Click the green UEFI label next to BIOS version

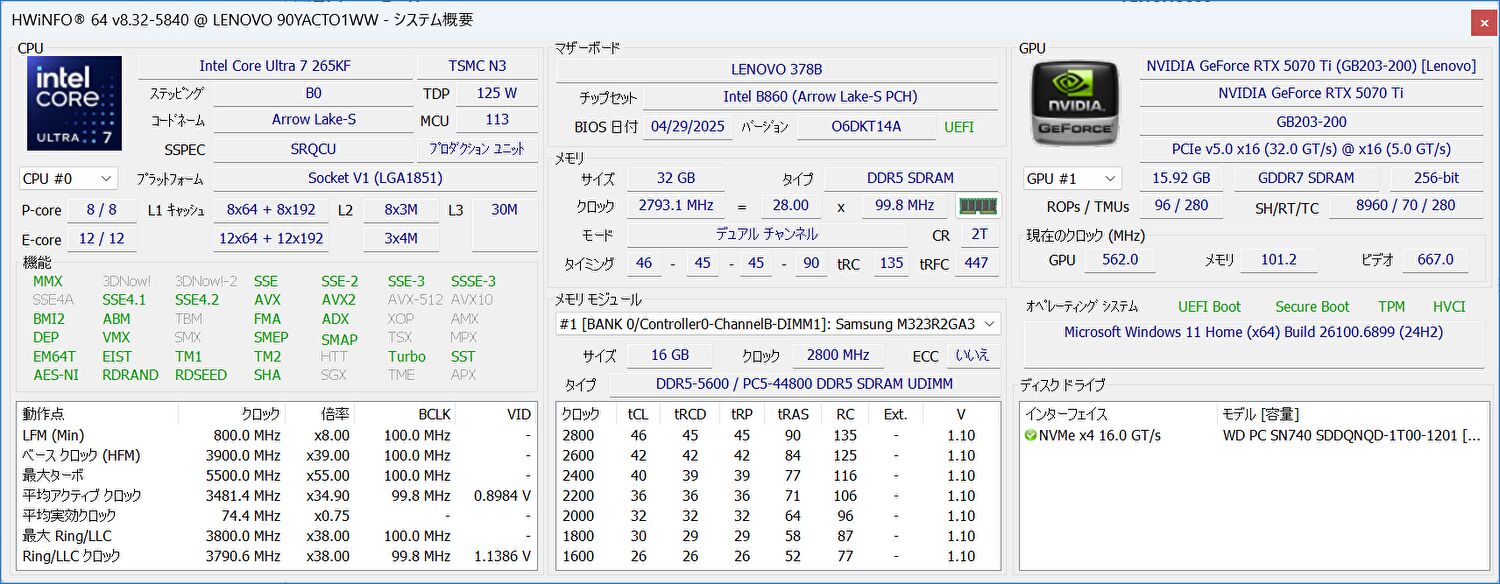[958, 127]
